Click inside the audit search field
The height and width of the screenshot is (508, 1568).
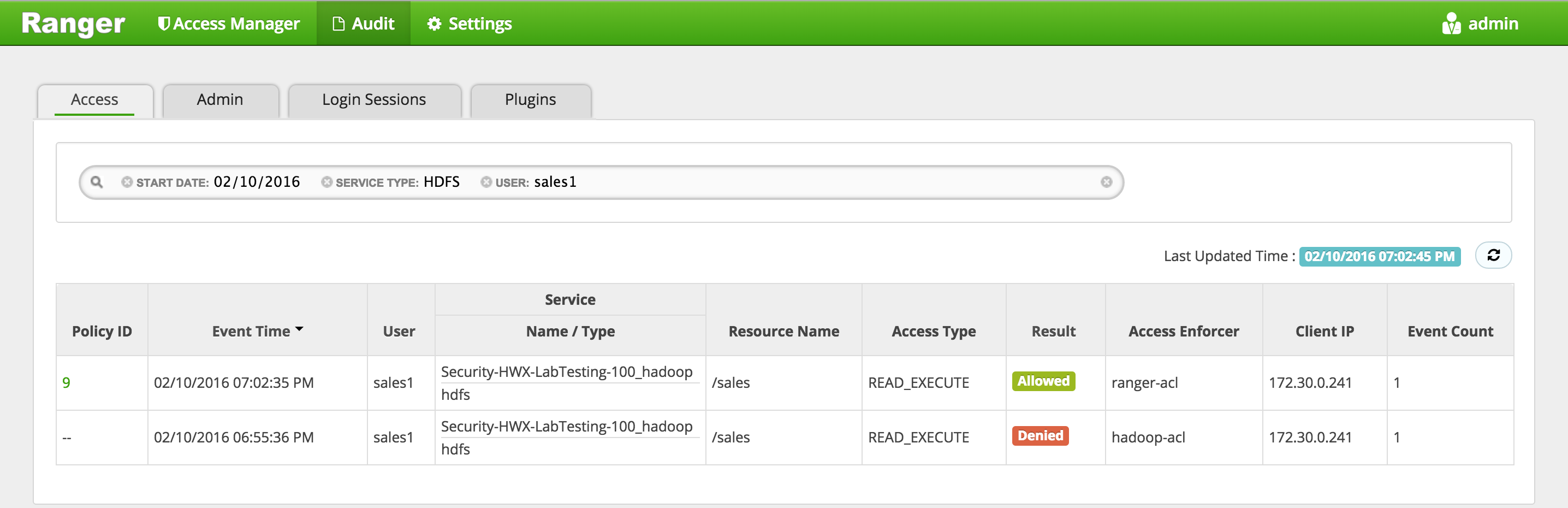pyautogui.click(x=834, y=182)
